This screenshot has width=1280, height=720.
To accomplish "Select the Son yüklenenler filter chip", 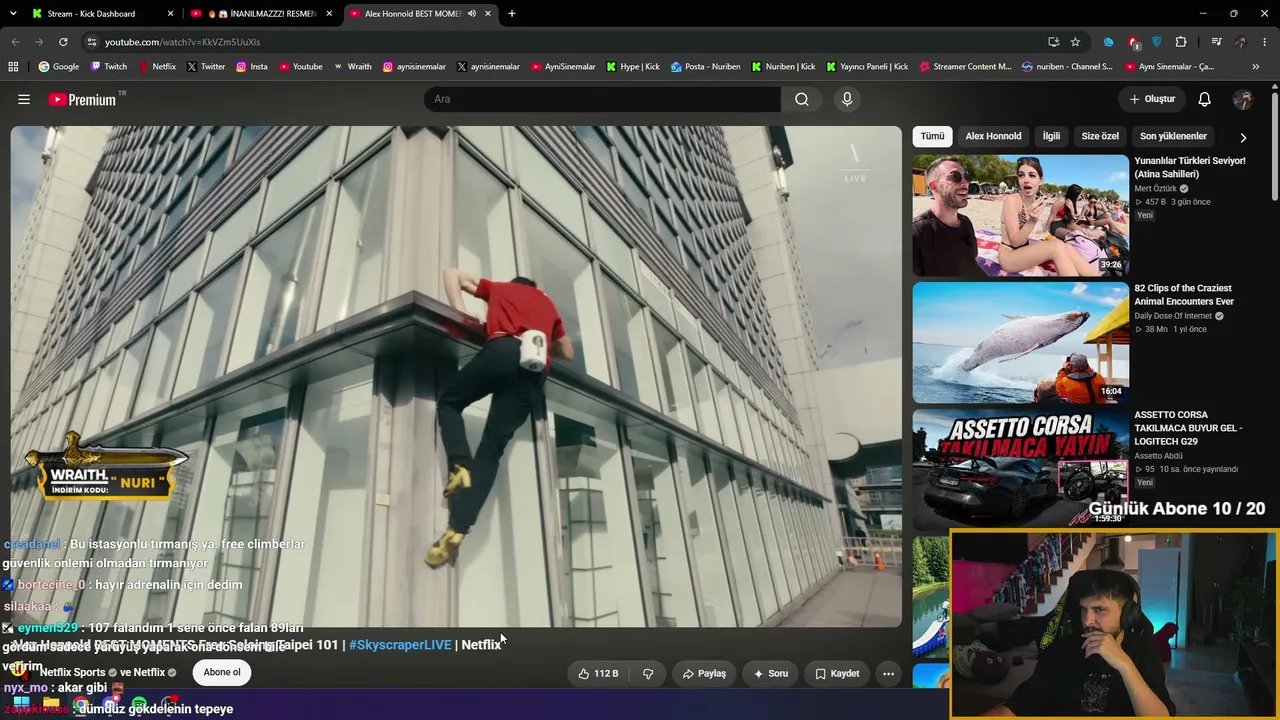I will 1173,136.
